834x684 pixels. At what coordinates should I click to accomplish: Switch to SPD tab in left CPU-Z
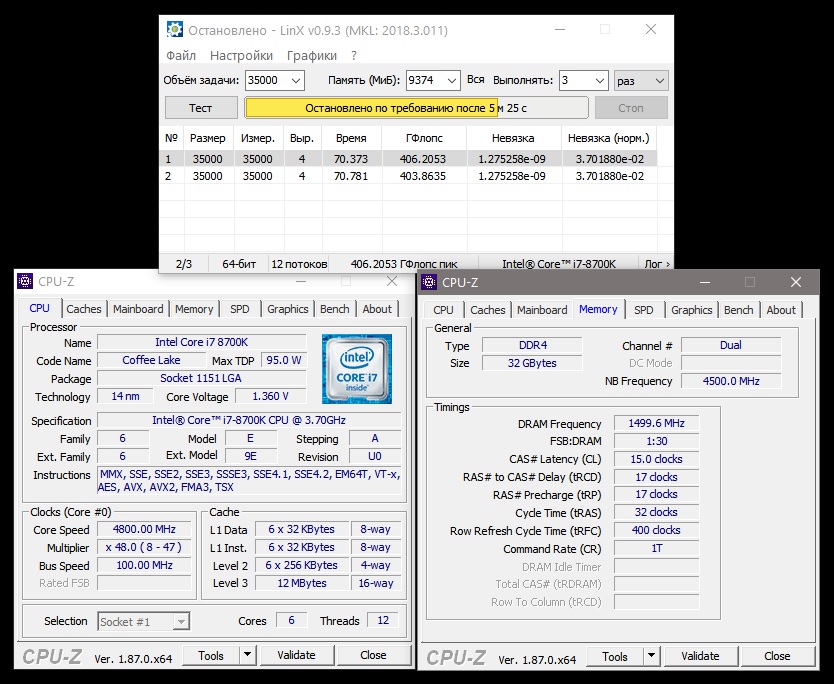pos(239,309)
